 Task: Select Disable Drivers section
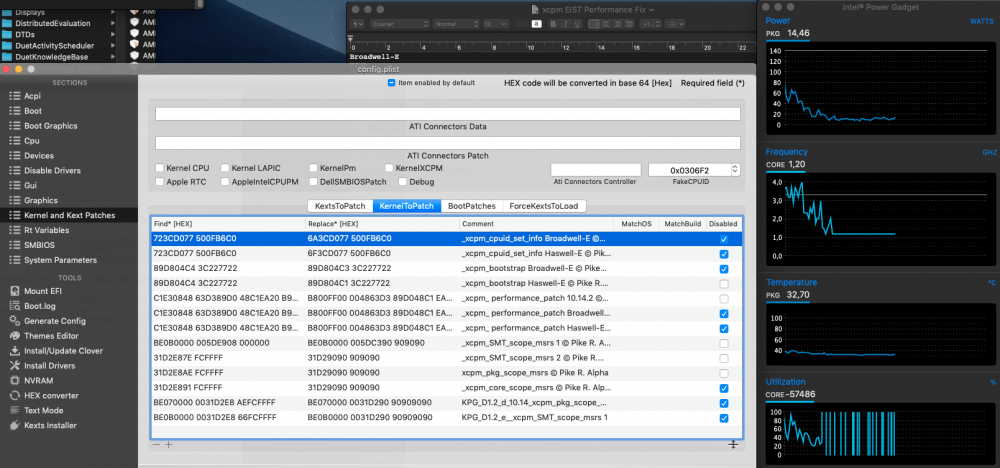click(x=52, y=170)
